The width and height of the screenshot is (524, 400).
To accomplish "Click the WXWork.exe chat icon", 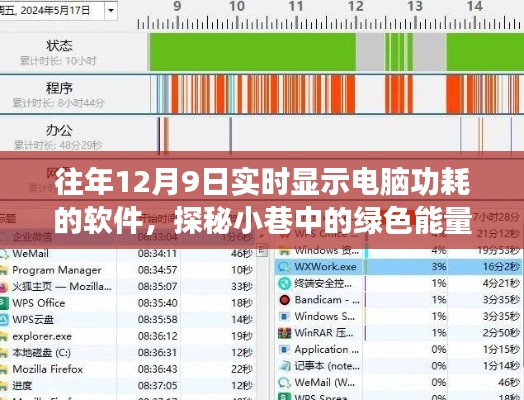I will (x=284, y=267).
